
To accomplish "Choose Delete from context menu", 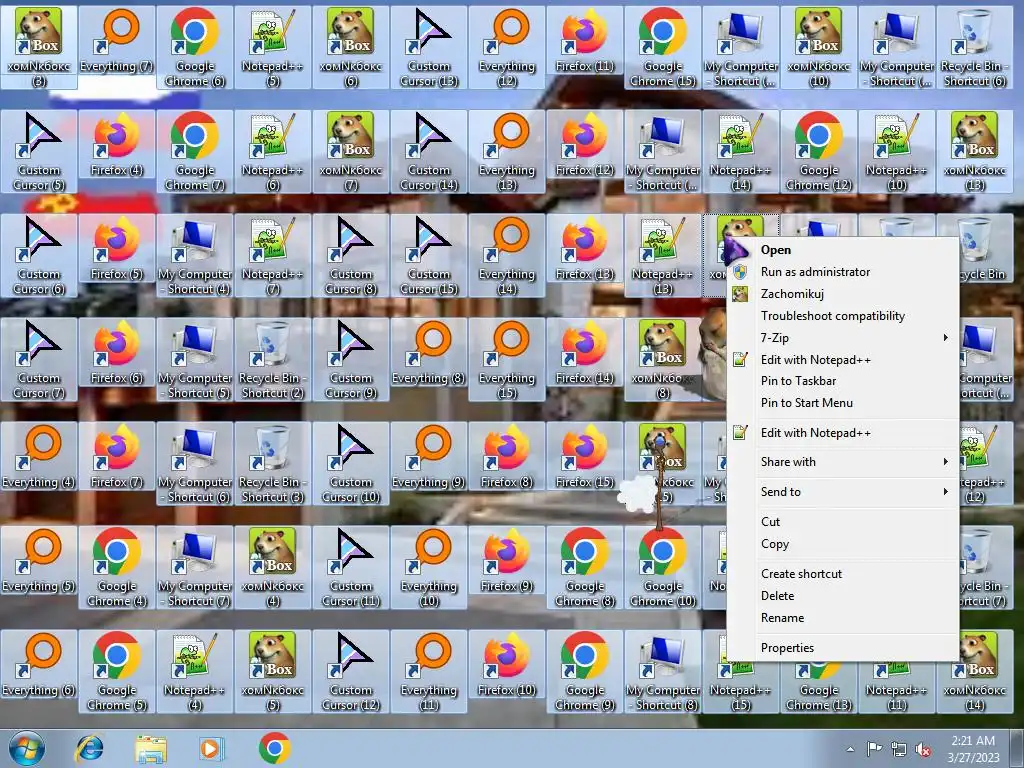I will 842,596.
